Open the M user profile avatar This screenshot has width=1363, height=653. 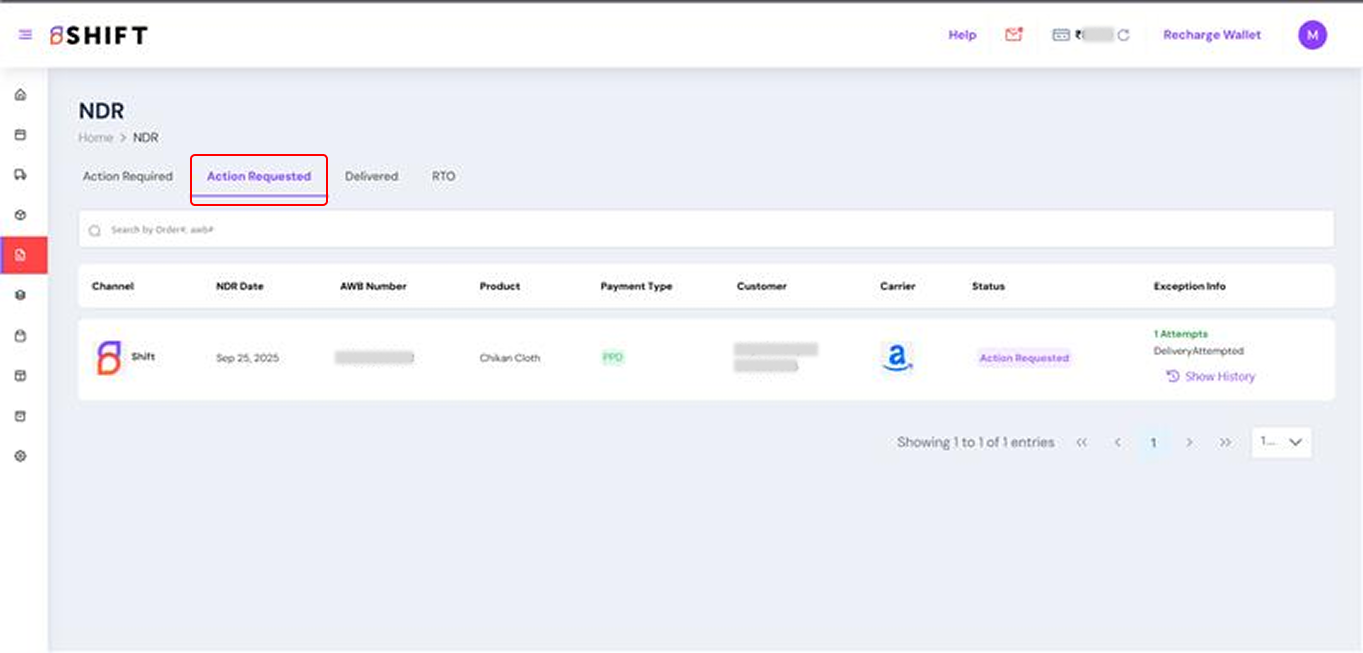click(1312, 35)
